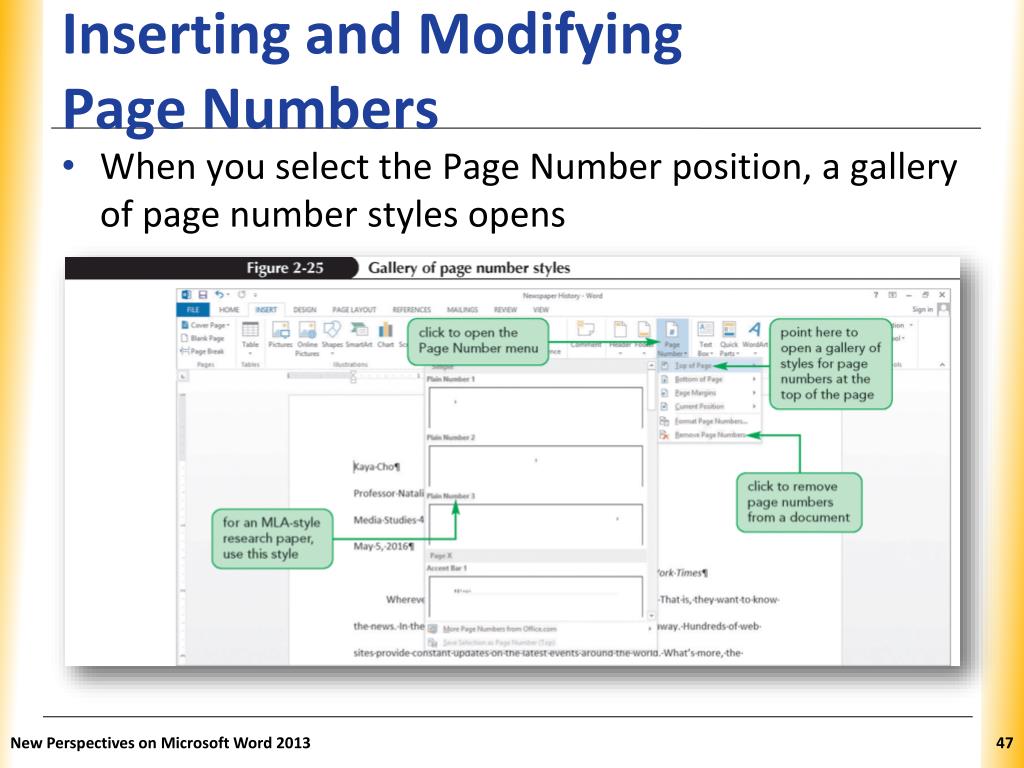Collapse the ribbon with the caret
1024x768 pixels.
(942, 365)
